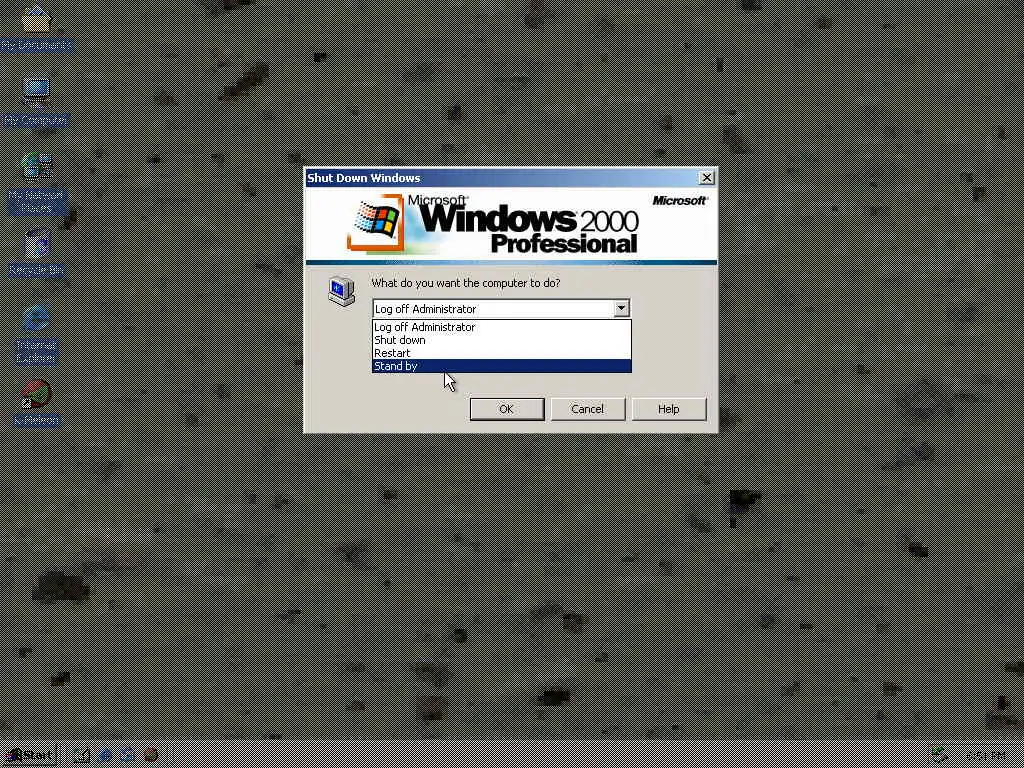Click Show Desktop in Quick Launch
Screen dimensions: 1024x768
82,756
